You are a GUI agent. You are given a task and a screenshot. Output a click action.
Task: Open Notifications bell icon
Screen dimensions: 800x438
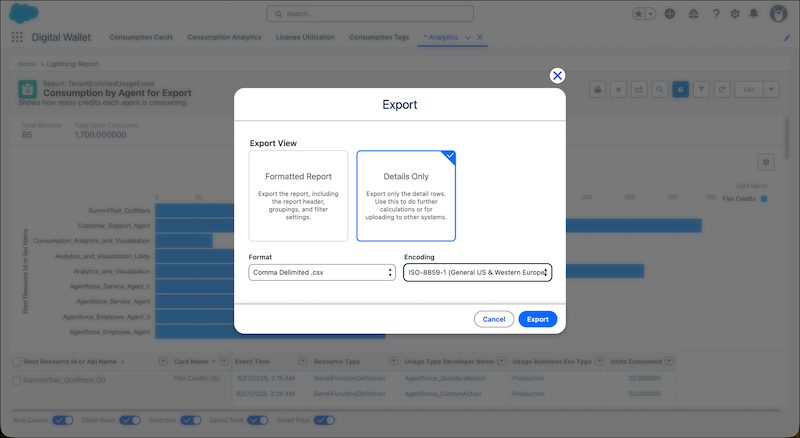pyautogui.click(x=754, y=14)
